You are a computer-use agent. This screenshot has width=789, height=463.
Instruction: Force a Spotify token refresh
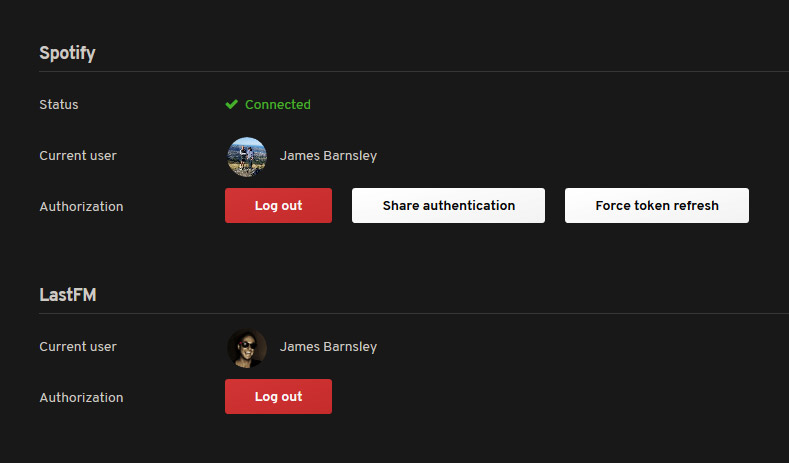657,205
